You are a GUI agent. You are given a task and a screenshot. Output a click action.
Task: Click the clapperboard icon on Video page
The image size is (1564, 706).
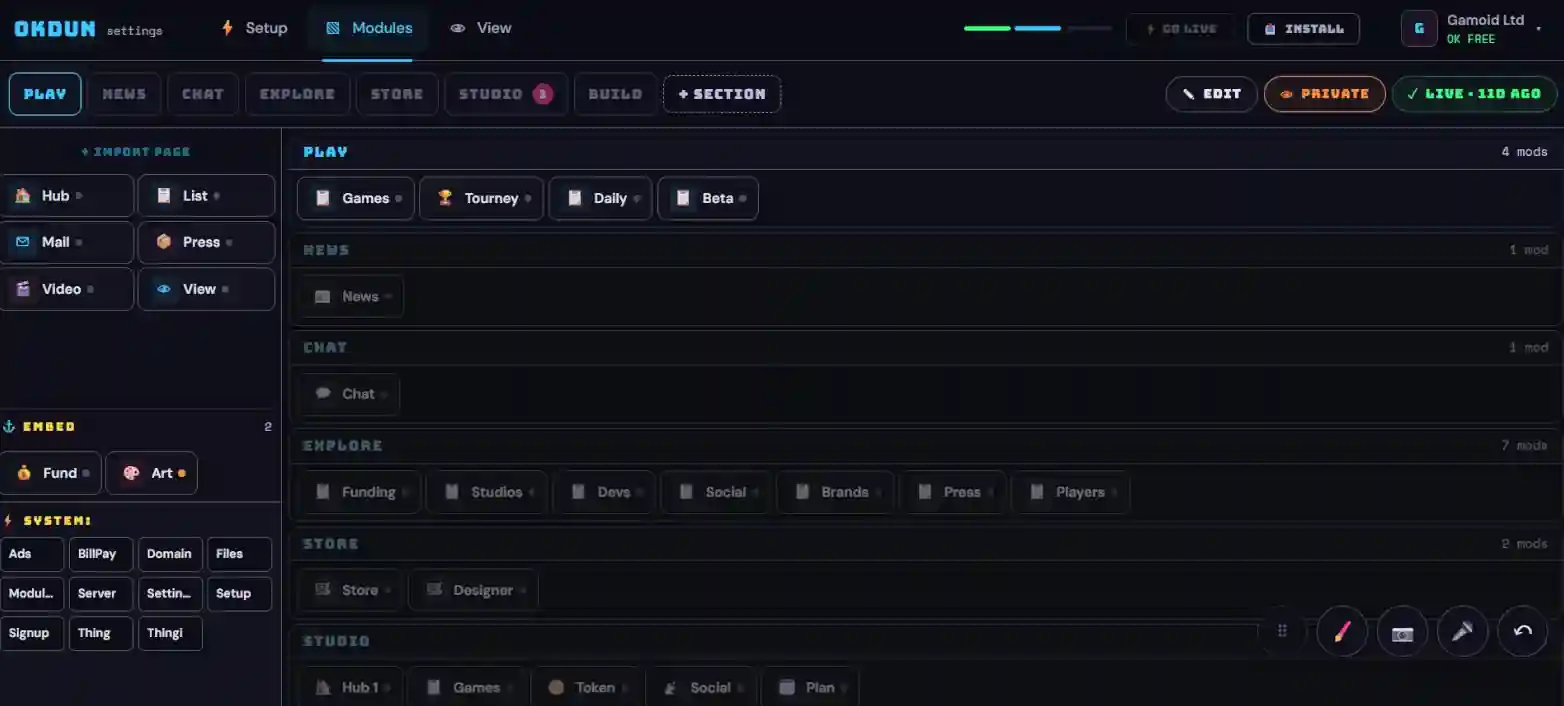tap(22, 289)
